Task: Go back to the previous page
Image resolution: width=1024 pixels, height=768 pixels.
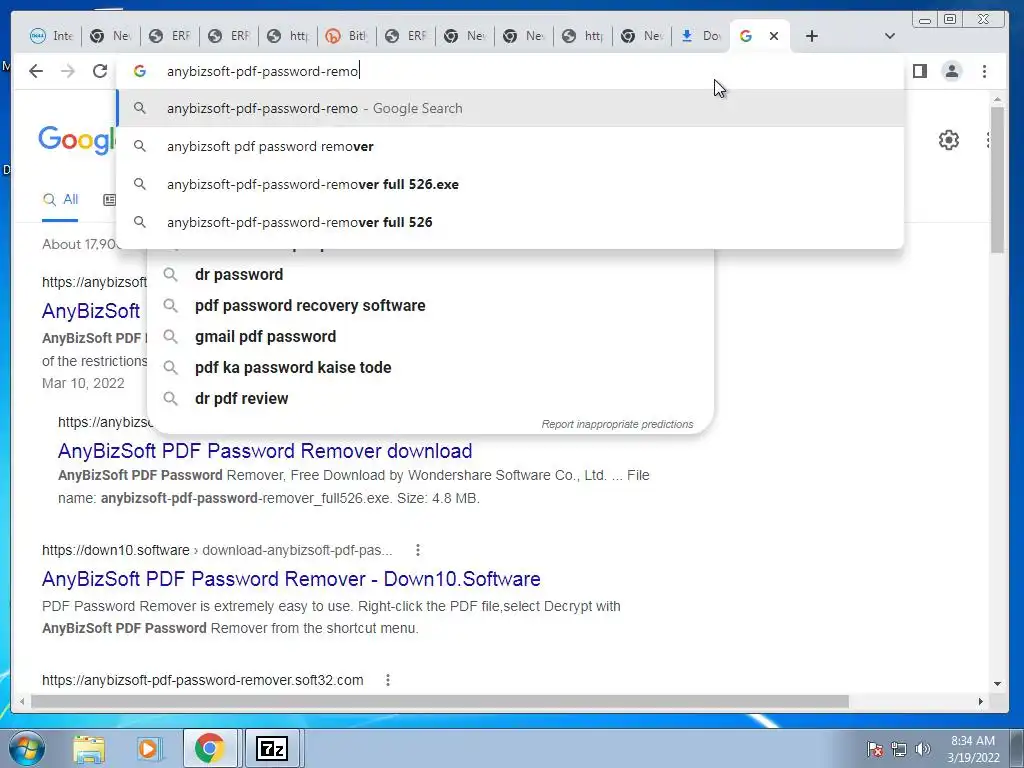Action: (36, 71)
